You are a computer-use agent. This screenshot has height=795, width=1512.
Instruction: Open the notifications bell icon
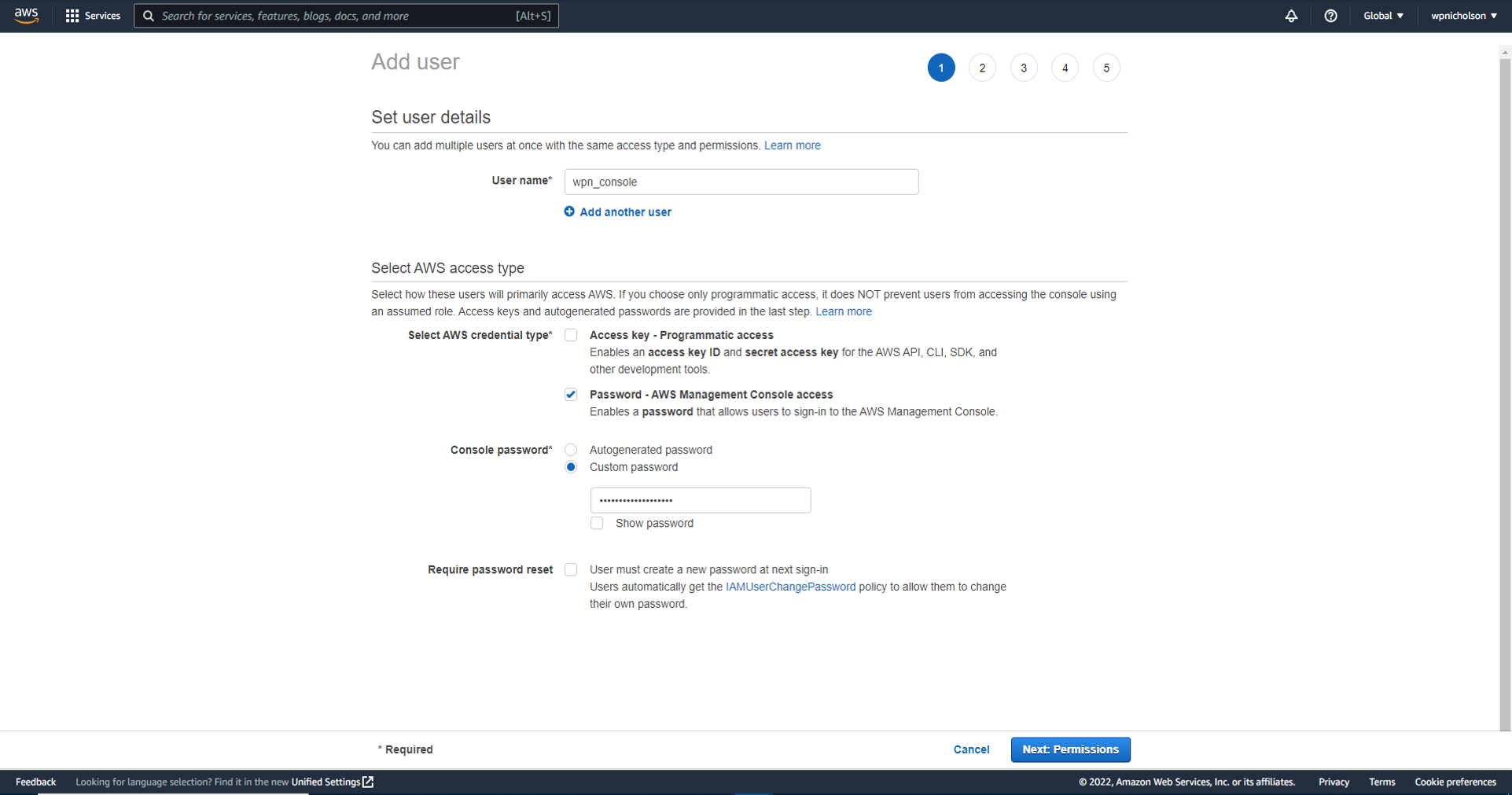(x=1291, y=16)
